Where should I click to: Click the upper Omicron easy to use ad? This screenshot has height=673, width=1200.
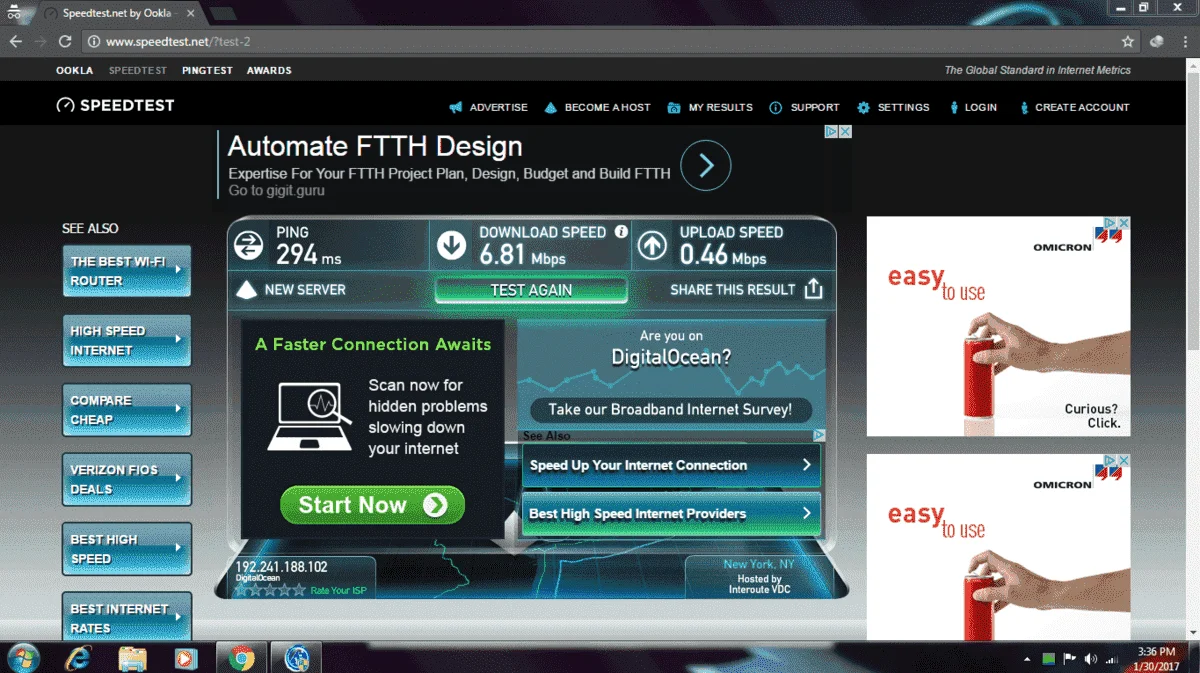click(x=998, y=326)
